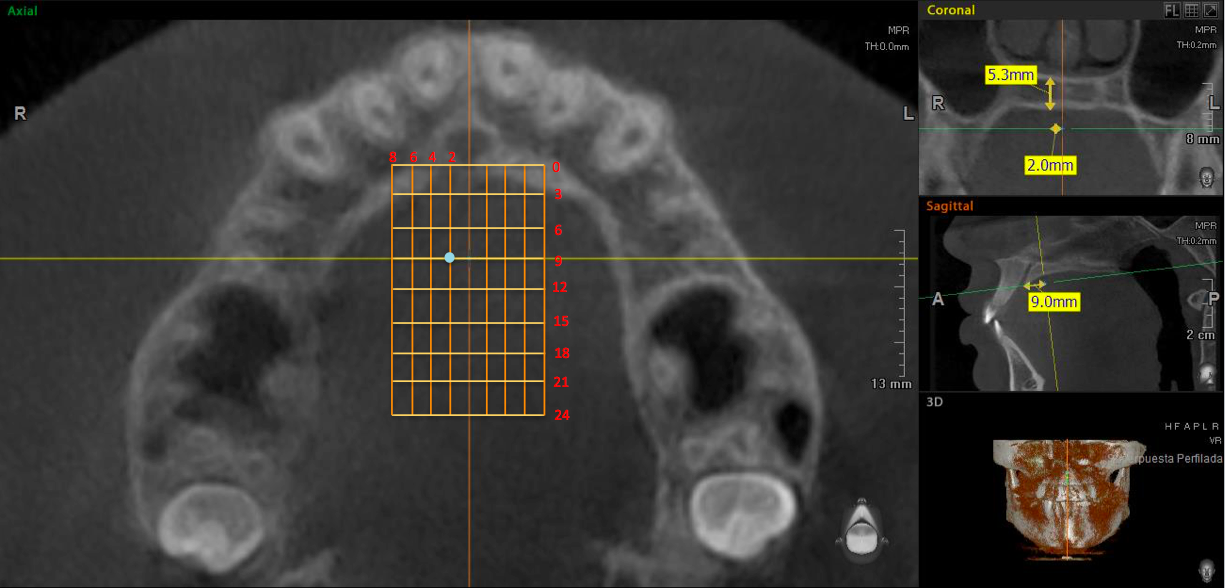Click the skull orientation icon in 3D view
The width and height of the screenshot is (1225, 588).
1207,571
